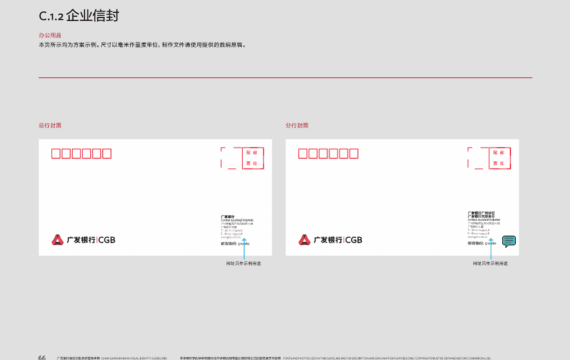Viewport: 570px width, 360px height.
Task: Select the '总行封面' label
Action: click(50, 125)
